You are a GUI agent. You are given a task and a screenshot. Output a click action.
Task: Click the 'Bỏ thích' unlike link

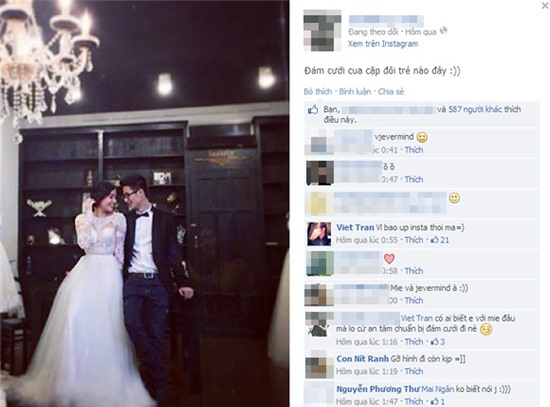click(318, 92)
